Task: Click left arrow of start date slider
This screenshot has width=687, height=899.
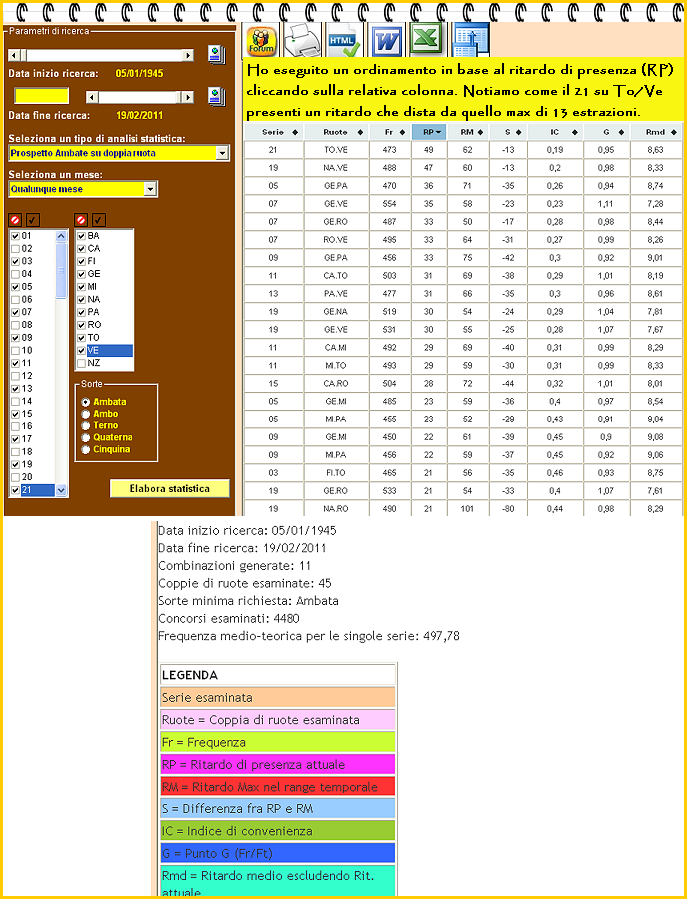Action: coord(14,55)
